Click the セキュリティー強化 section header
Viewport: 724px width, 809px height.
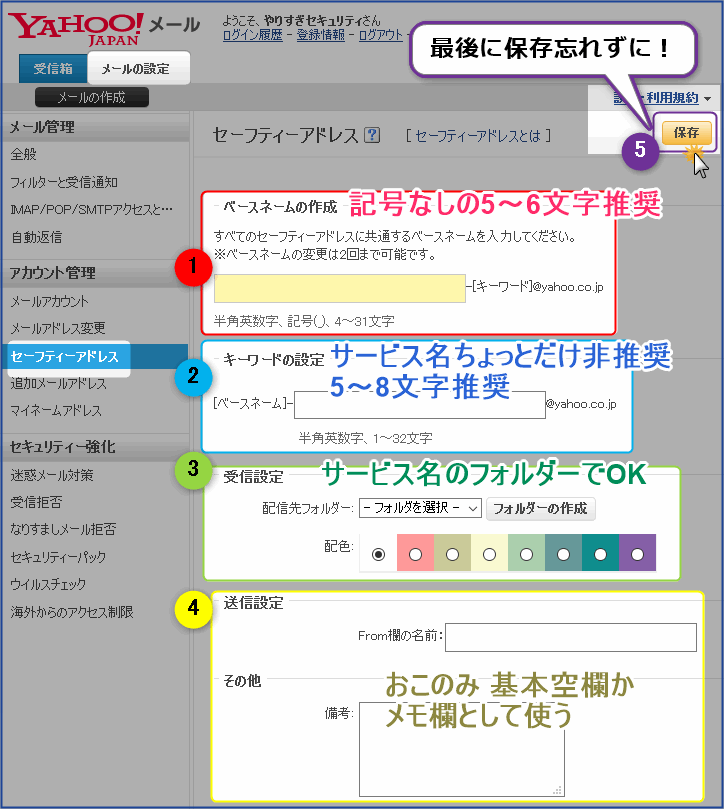point(62,447)
